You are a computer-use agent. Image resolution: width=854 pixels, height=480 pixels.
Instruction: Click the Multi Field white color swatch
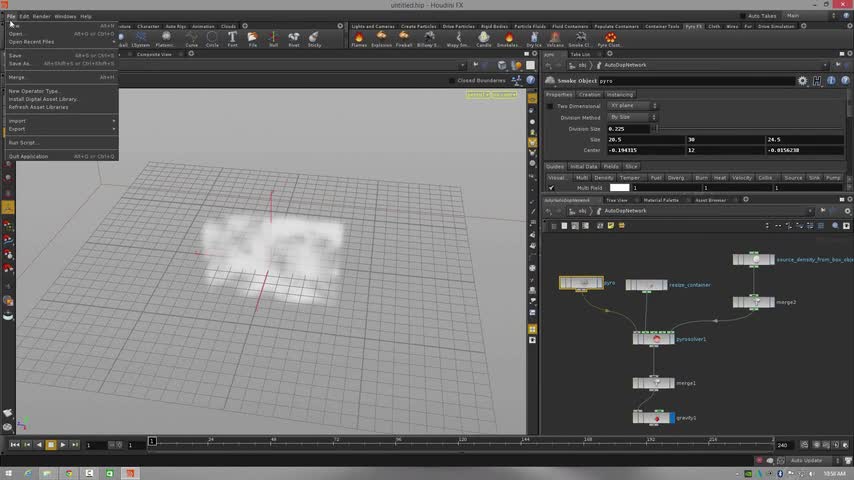(620, 188)
